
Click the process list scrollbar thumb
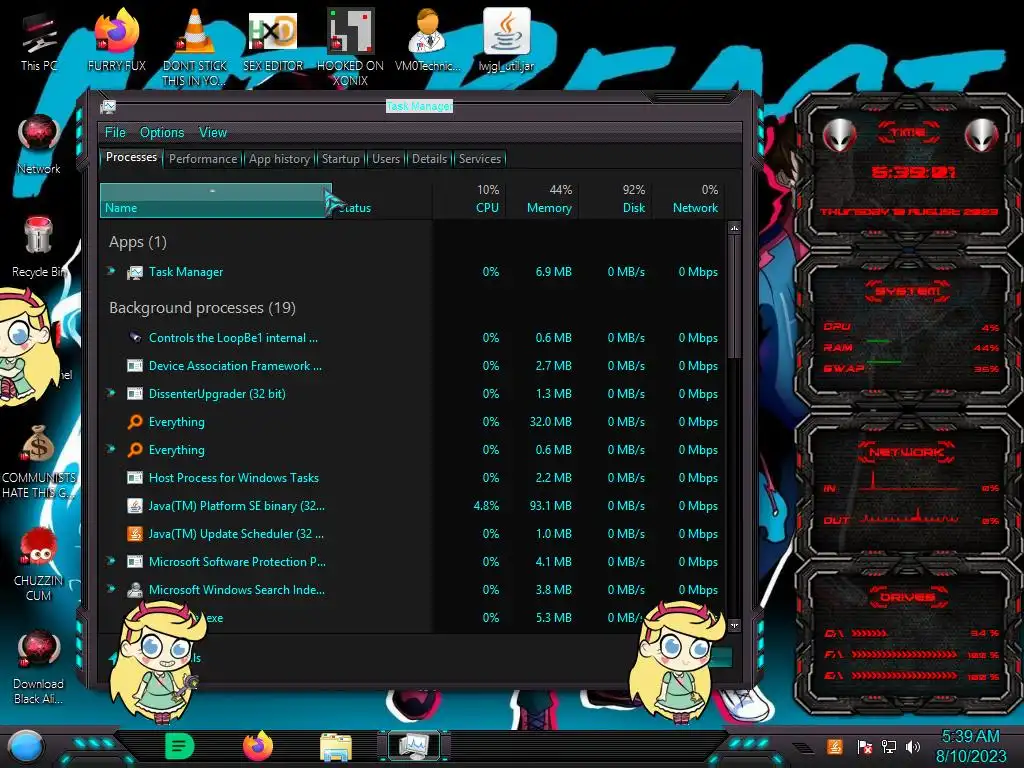pyautogui.click(x=734, y=297)
